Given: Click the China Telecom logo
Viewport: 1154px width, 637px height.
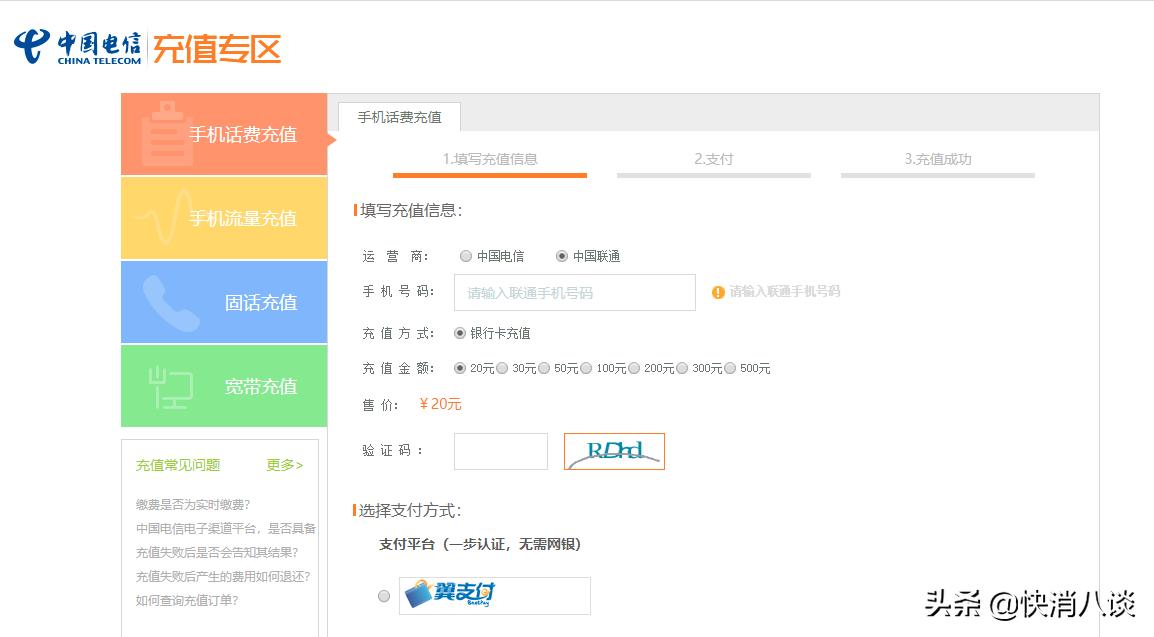Looking at the screenshot, I should 77,48.
